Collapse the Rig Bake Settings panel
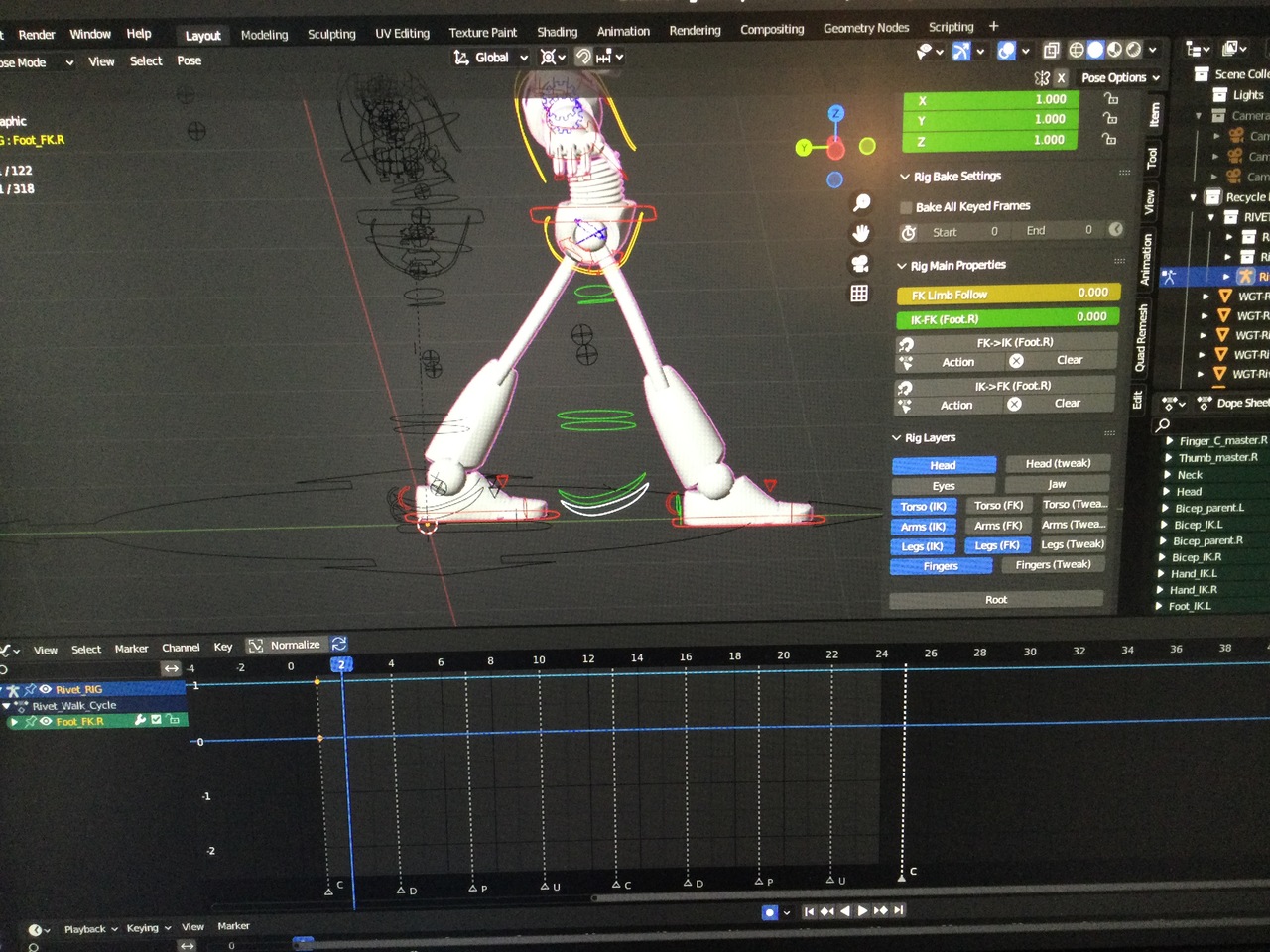This screenshot has width=1270, height=952. [904, 177]
